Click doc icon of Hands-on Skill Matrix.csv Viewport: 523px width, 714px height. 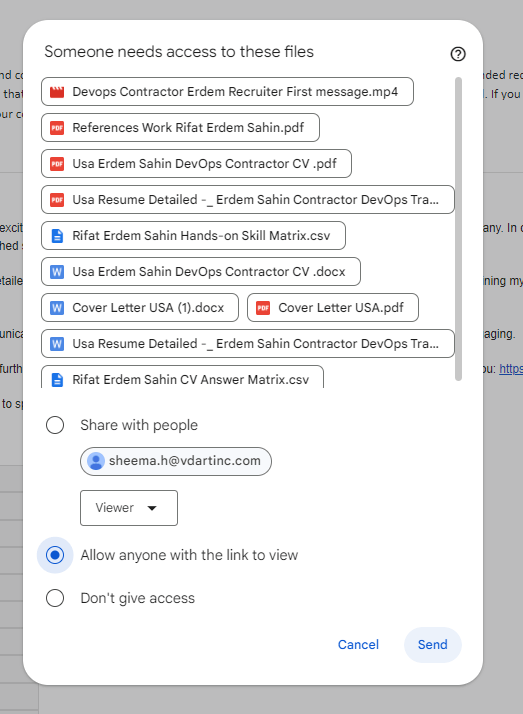(57, 236)
